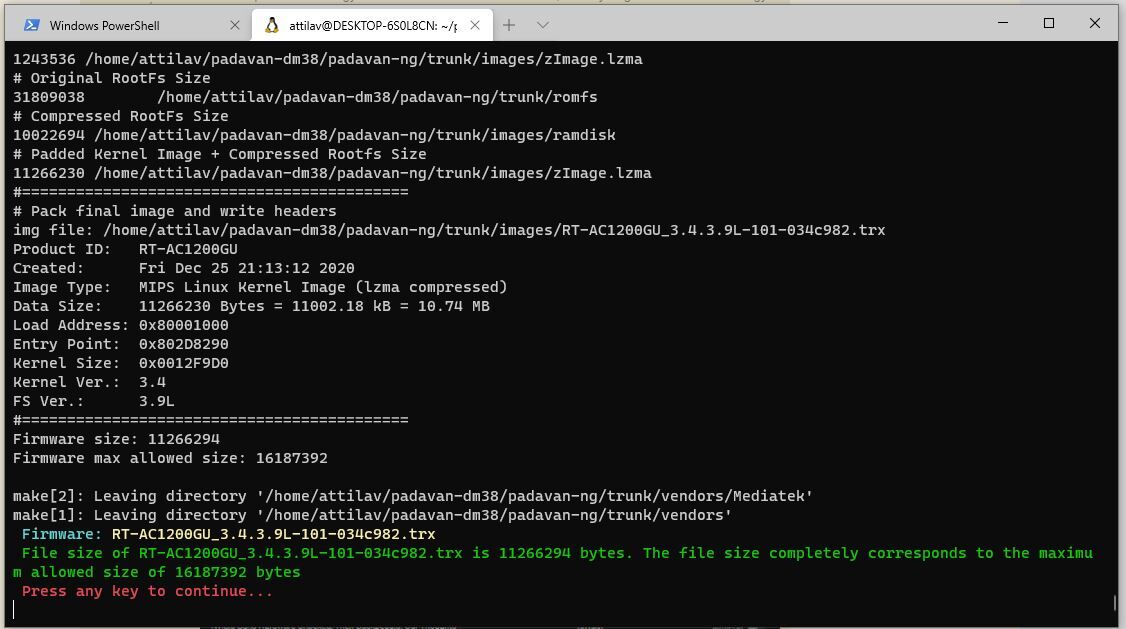The height and width of the screenshot is (629, 1126).
Task: Click the 'Firmware:' label line
Action: pyautogui.click(x=228, y=534)
